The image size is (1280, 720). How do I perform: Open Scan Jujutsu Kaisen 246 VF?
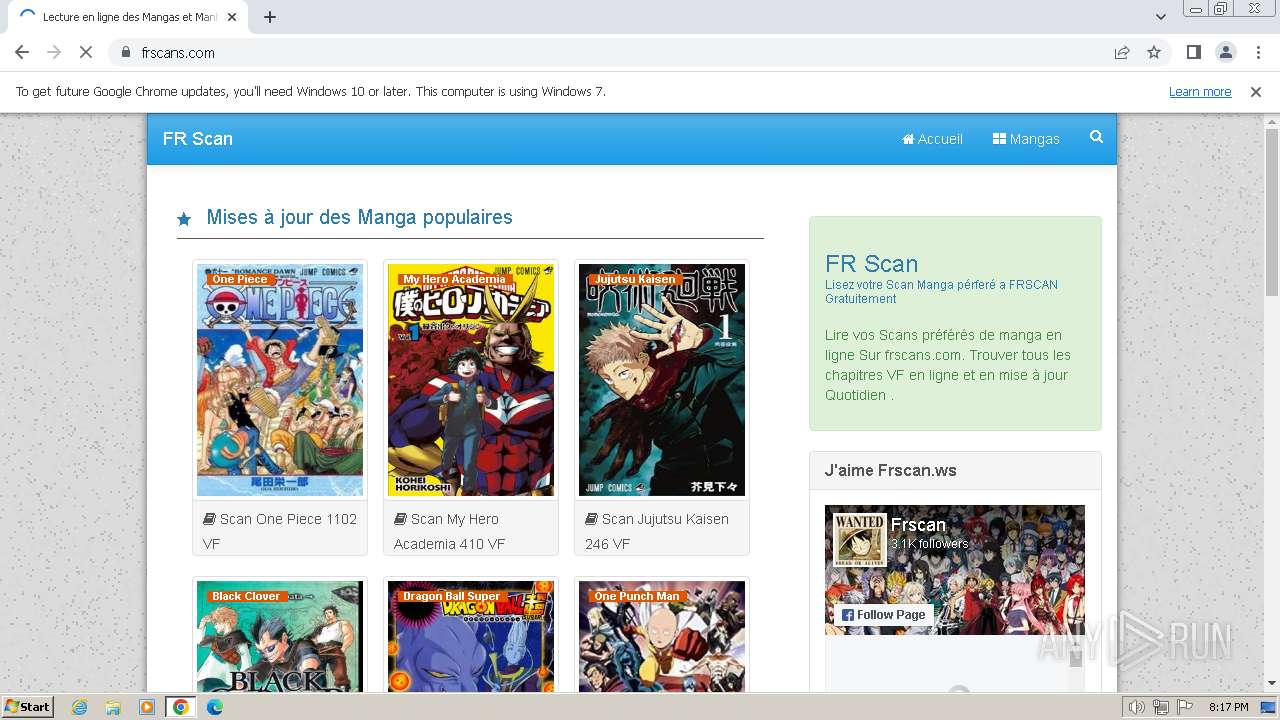(657, 531)
